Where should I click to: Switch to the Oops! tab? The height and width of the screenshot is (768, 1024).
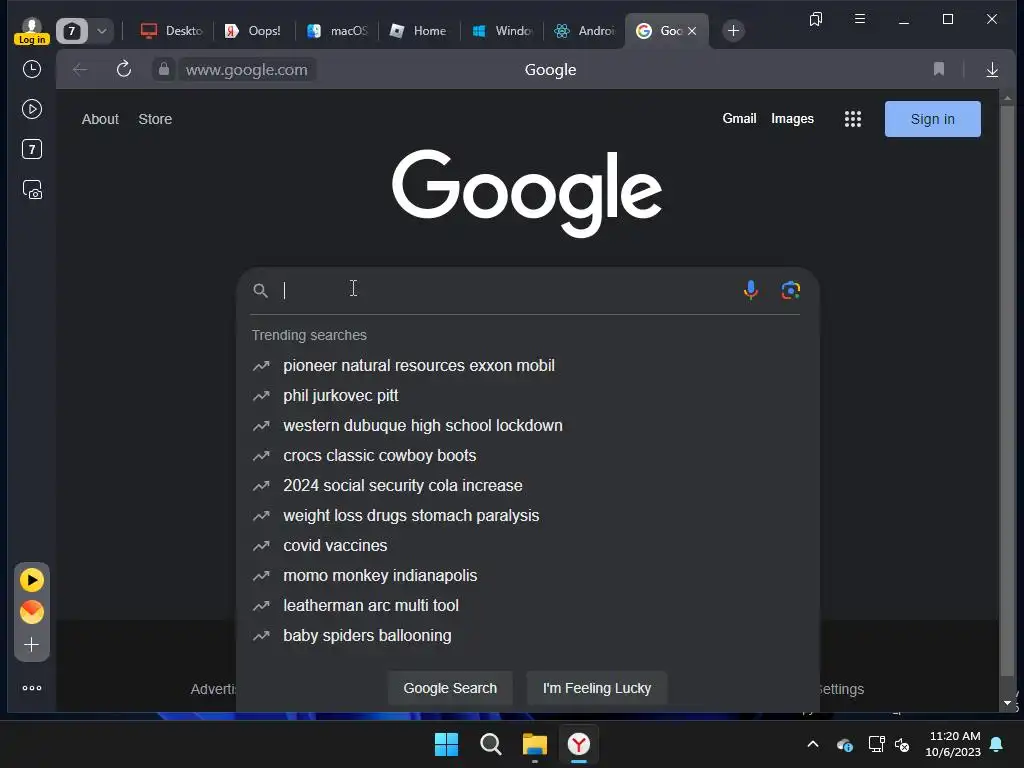click(253, 31)
